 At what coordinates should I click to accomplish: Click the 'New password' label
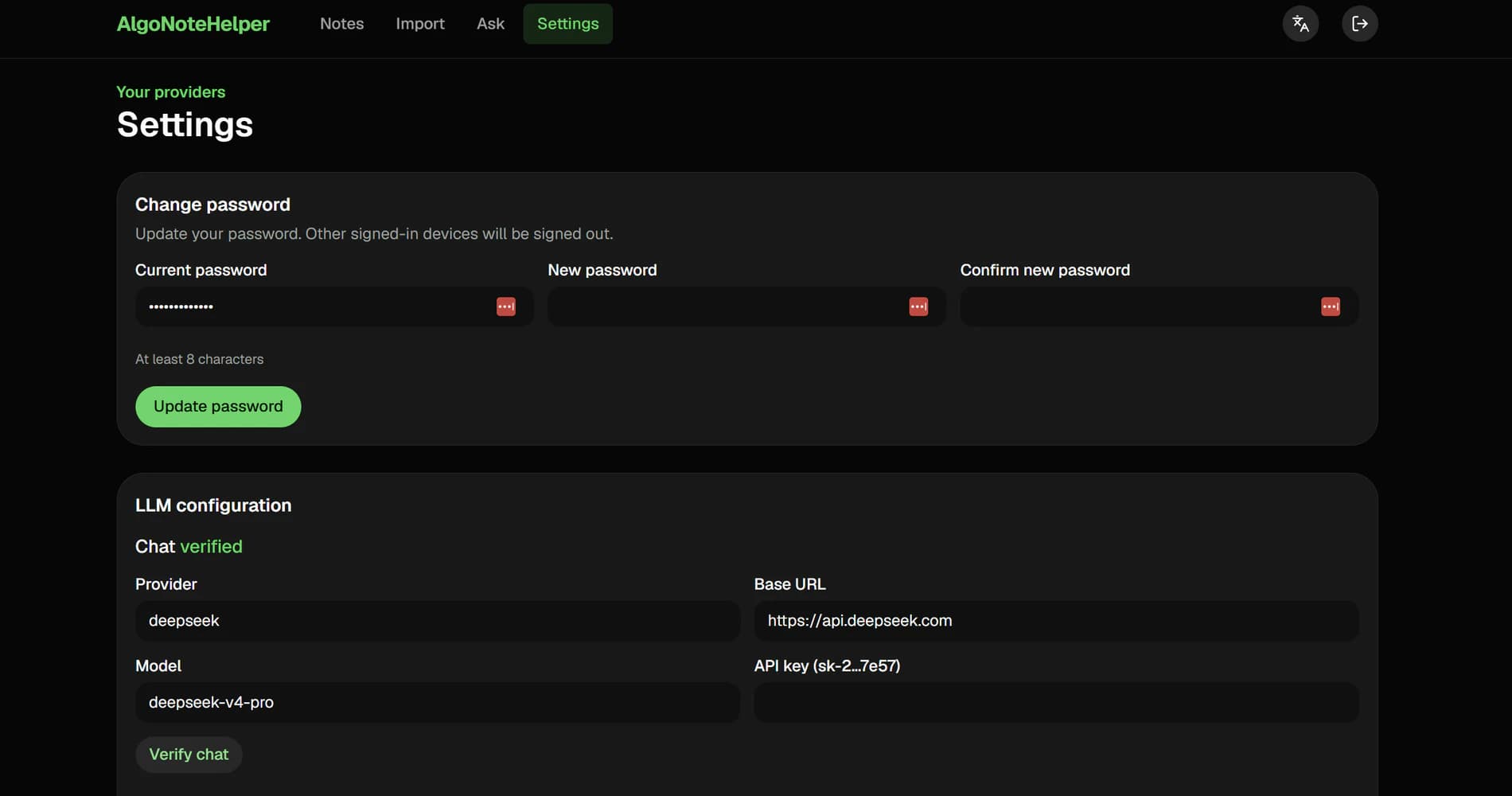click(602, 270)
